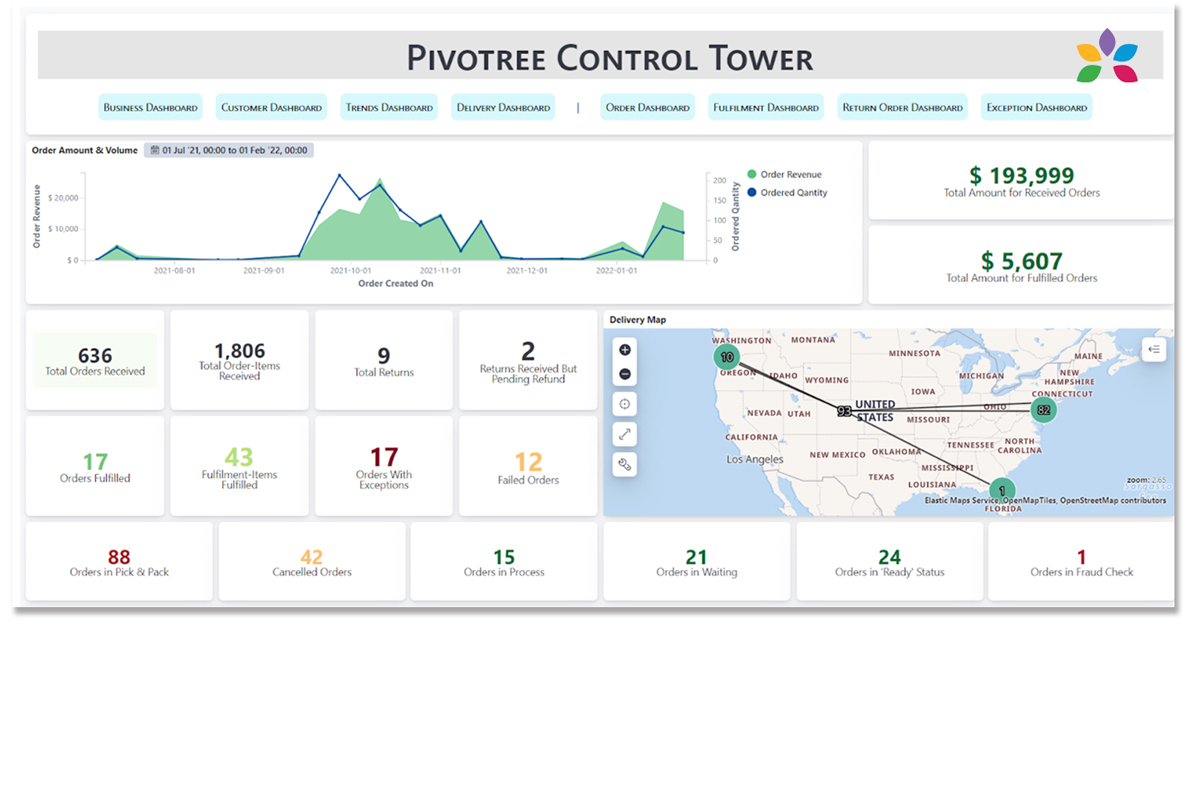
Task: Switch to the Customer Dashboard
Action: tap(272, 108)
